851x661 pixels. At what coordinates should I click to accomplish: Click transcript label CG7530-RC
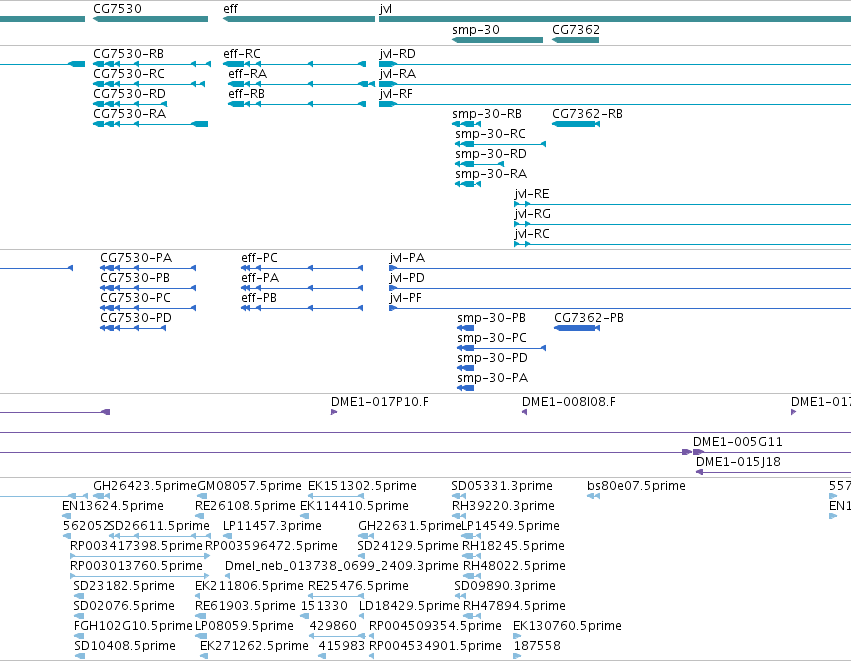[129, 74]
